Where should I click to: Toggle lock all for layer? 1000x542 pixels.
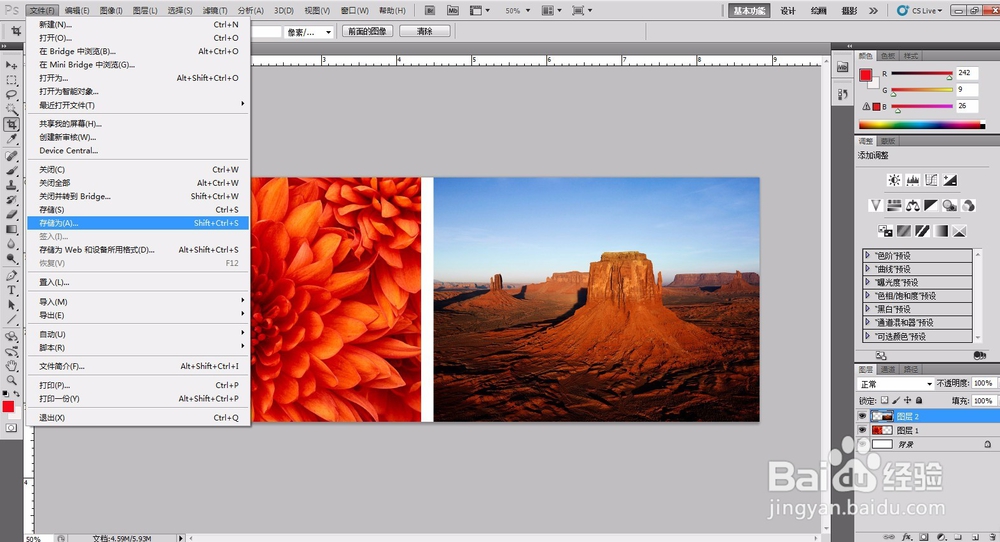coord(919,400)
